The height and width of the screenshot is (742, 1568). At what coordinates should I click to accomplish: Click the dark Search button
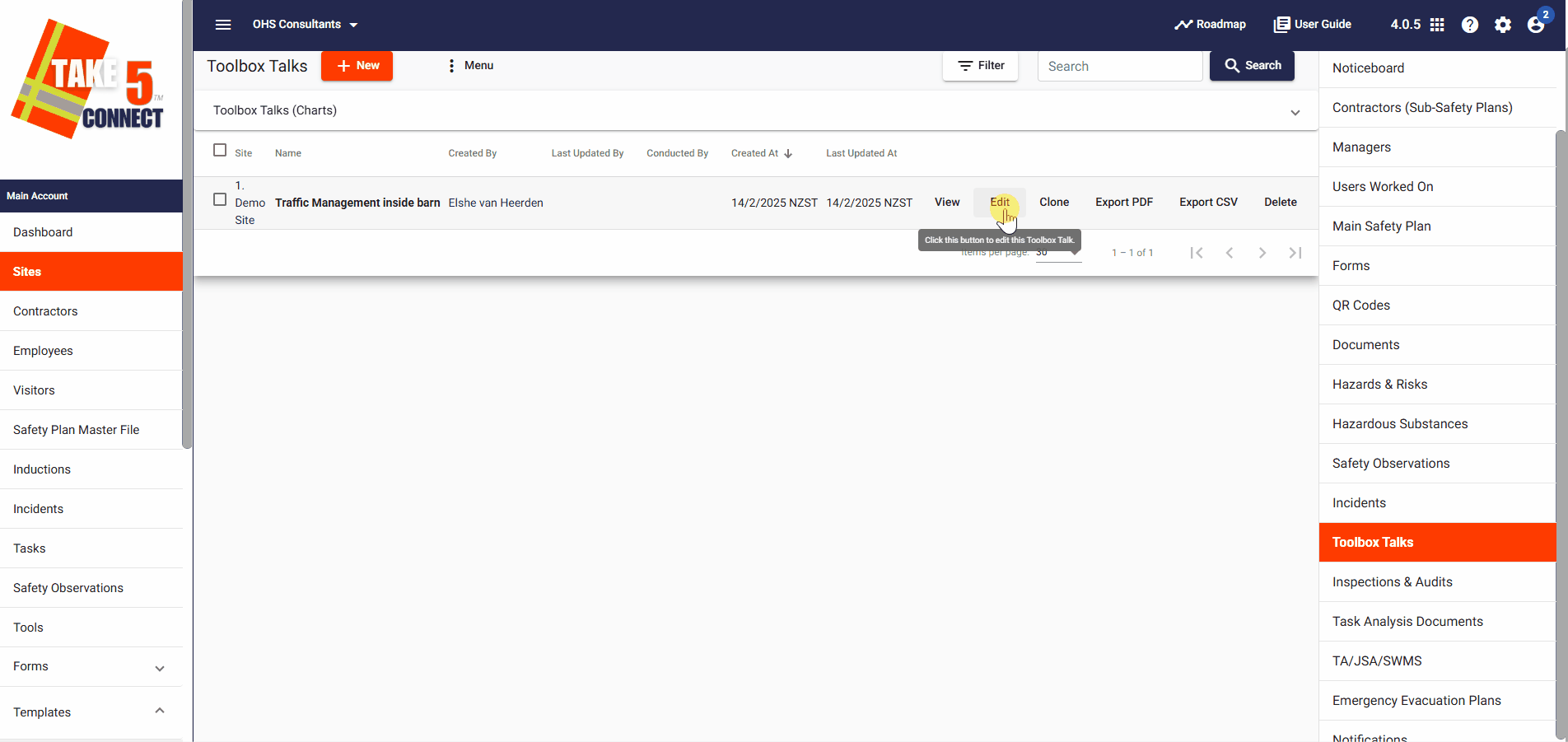tap(1252, 66)
